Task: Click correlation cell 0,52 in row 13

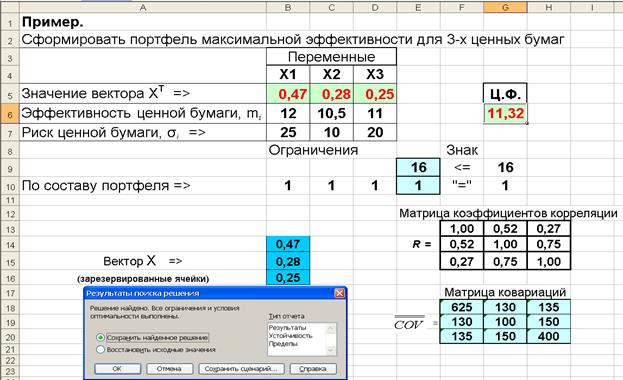Action: tap(505, 229)
